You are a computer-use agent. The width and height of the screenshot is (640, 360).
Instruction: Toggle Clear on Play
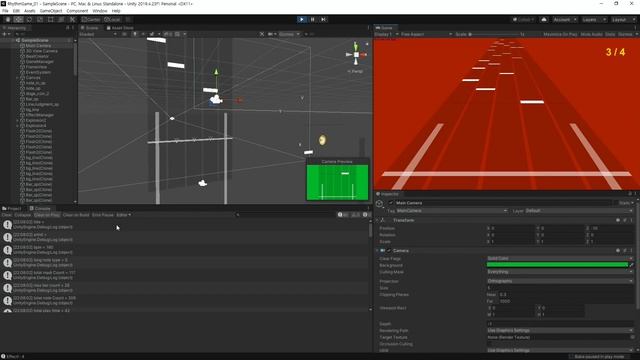point(47,215)
